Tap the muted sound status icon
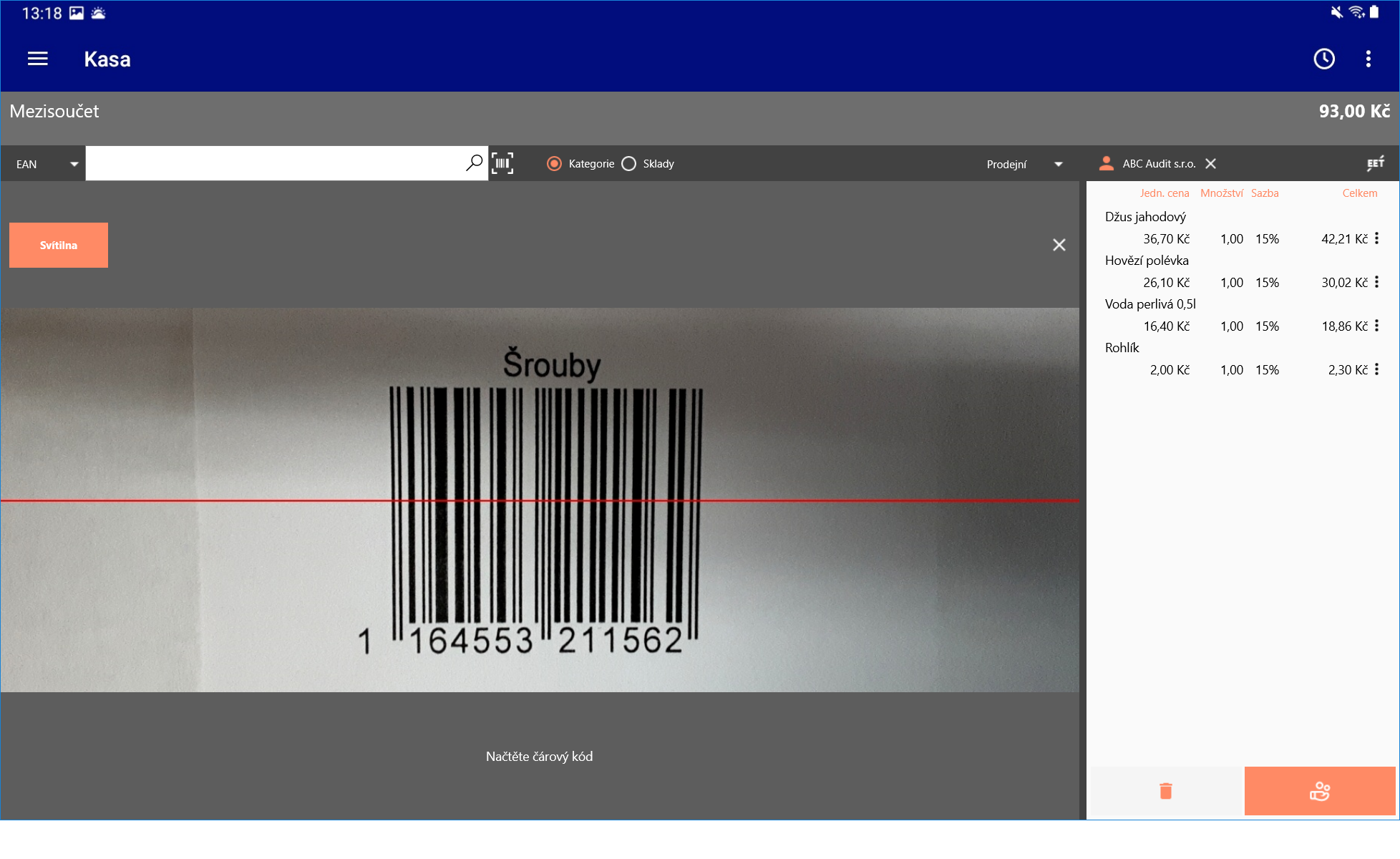This screenshot has height=859, width=1400. tap(1336, 12)
